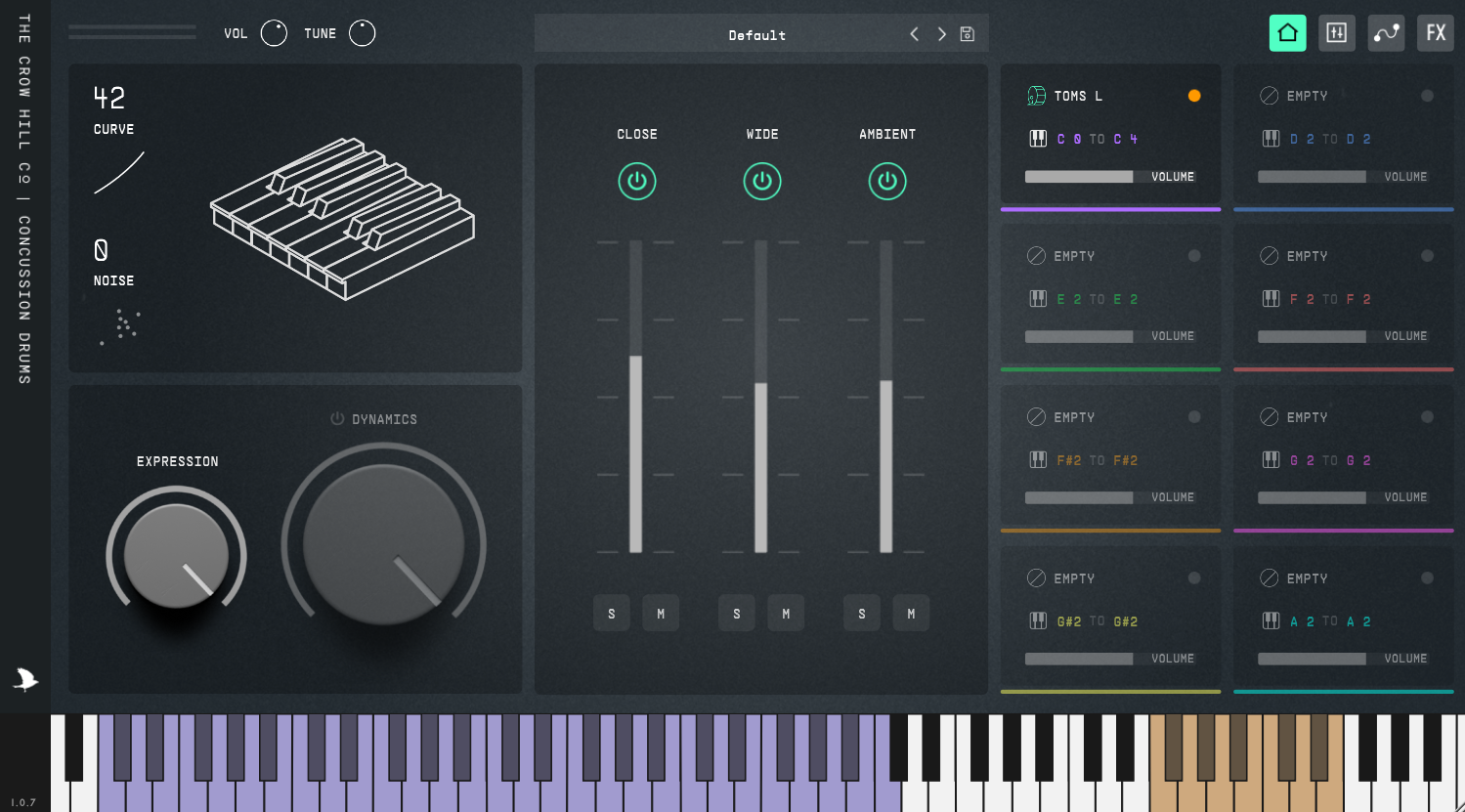This screenshot has height=812, width=1465.
Task: Click the TOMS L instrument icon
Action: click(1036, 96)
